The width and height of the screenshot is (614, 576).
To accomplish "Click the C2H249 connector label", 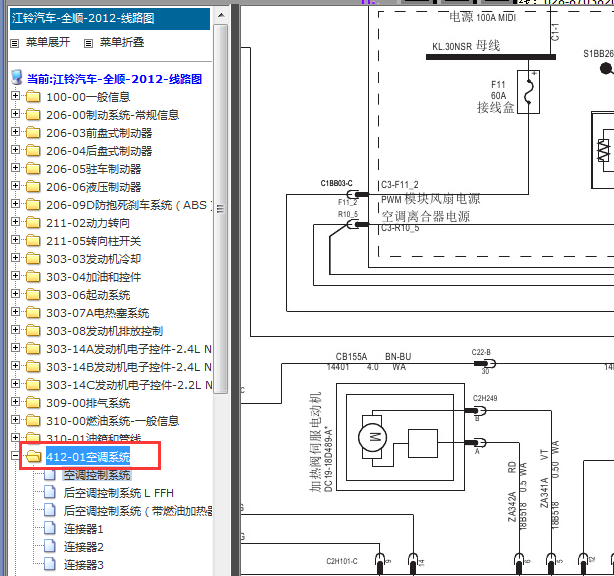I will tap(485, 398).
